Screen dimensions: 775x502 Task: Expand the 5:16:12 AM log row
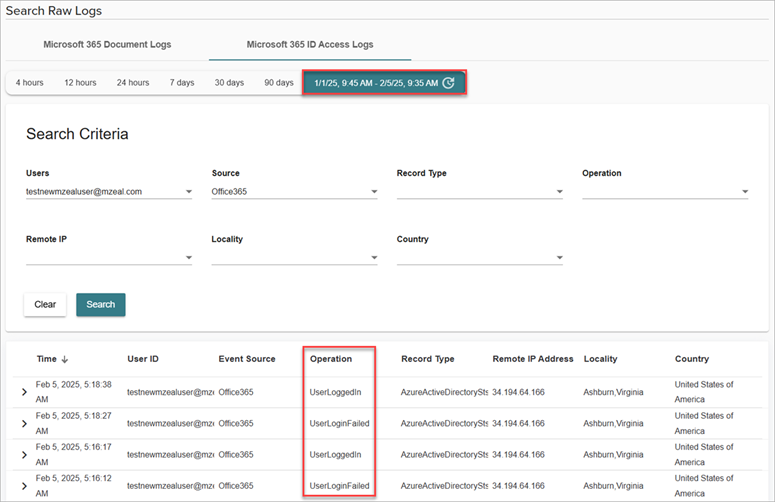pyautogui.click(x=25, y=486)
